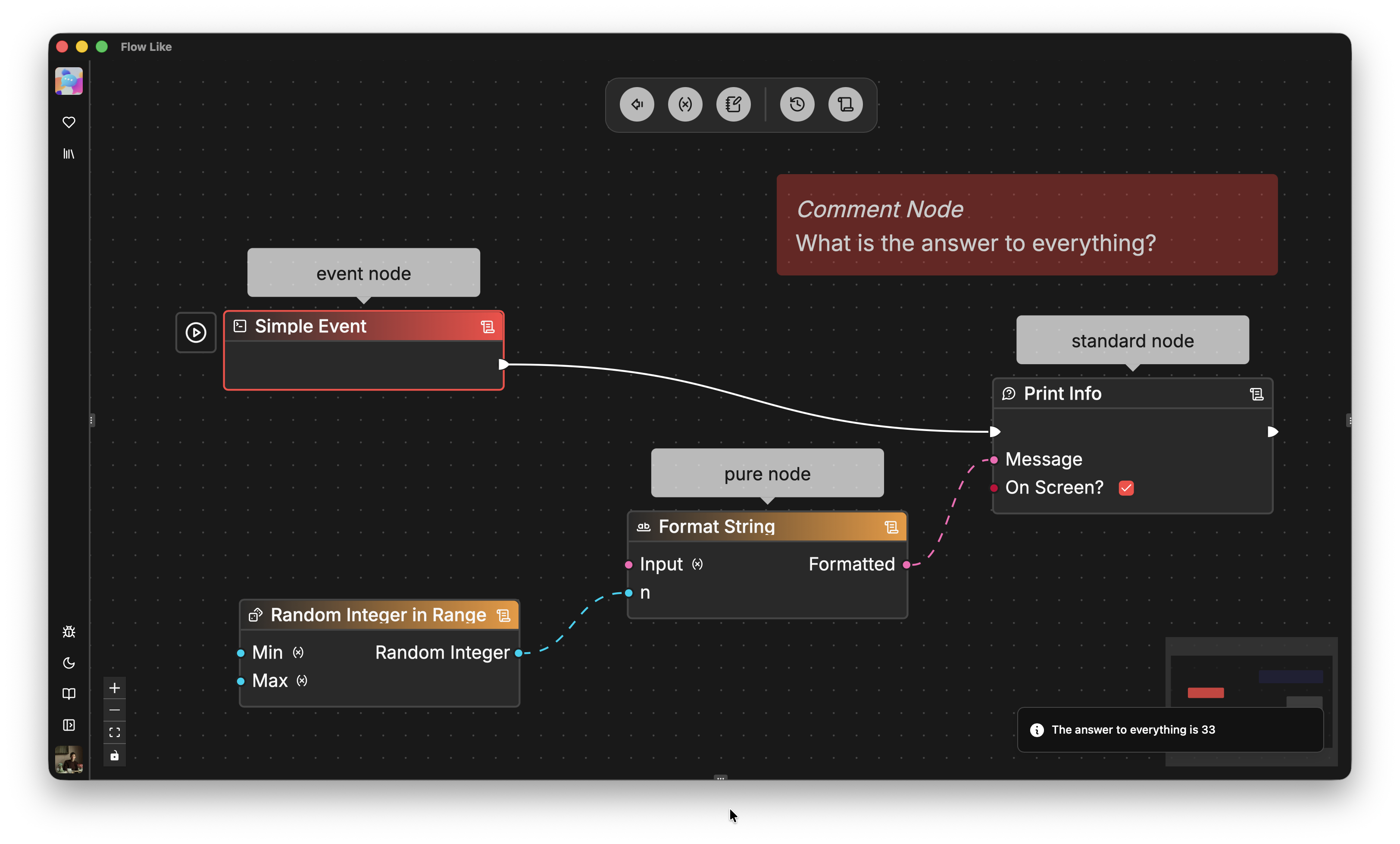
Task: Open favorites with the heart icon
Action: tap(69, 122)
